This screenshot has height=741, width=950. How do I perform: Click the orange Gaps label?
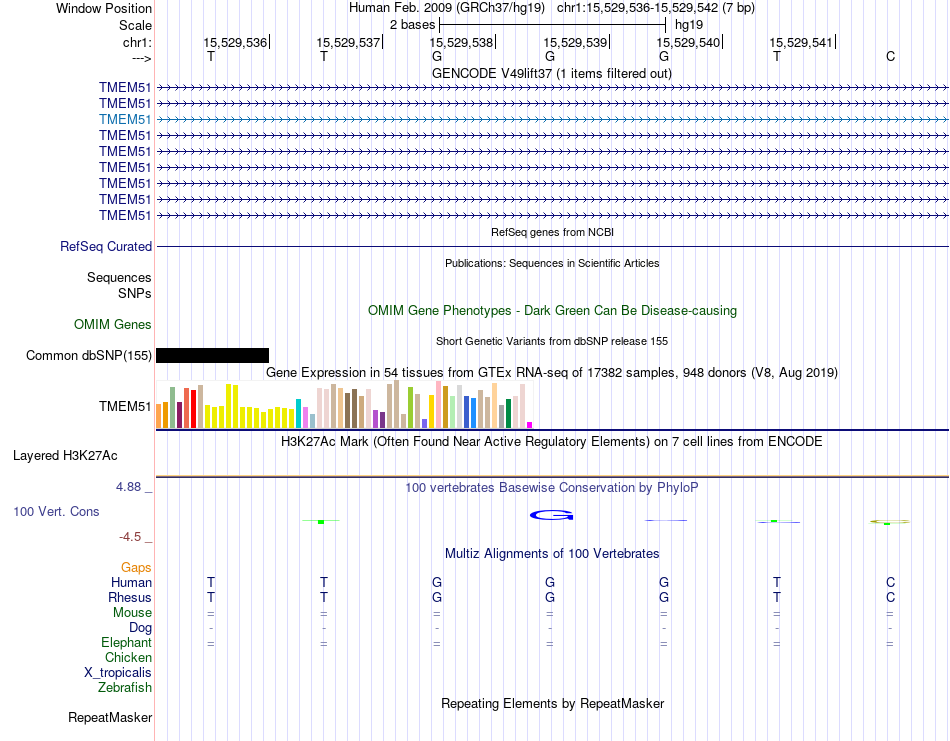[136, 568]
